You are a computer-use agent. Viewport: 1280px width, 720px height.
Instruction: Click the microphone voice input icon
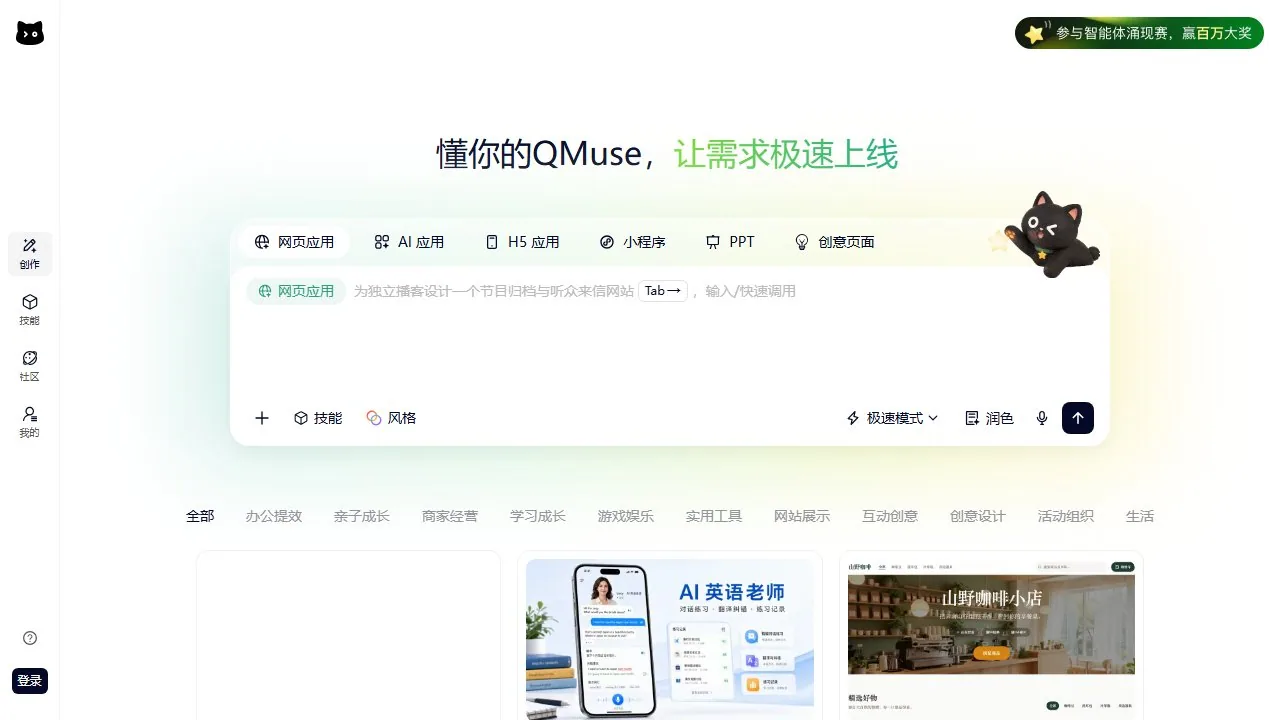1042,418
